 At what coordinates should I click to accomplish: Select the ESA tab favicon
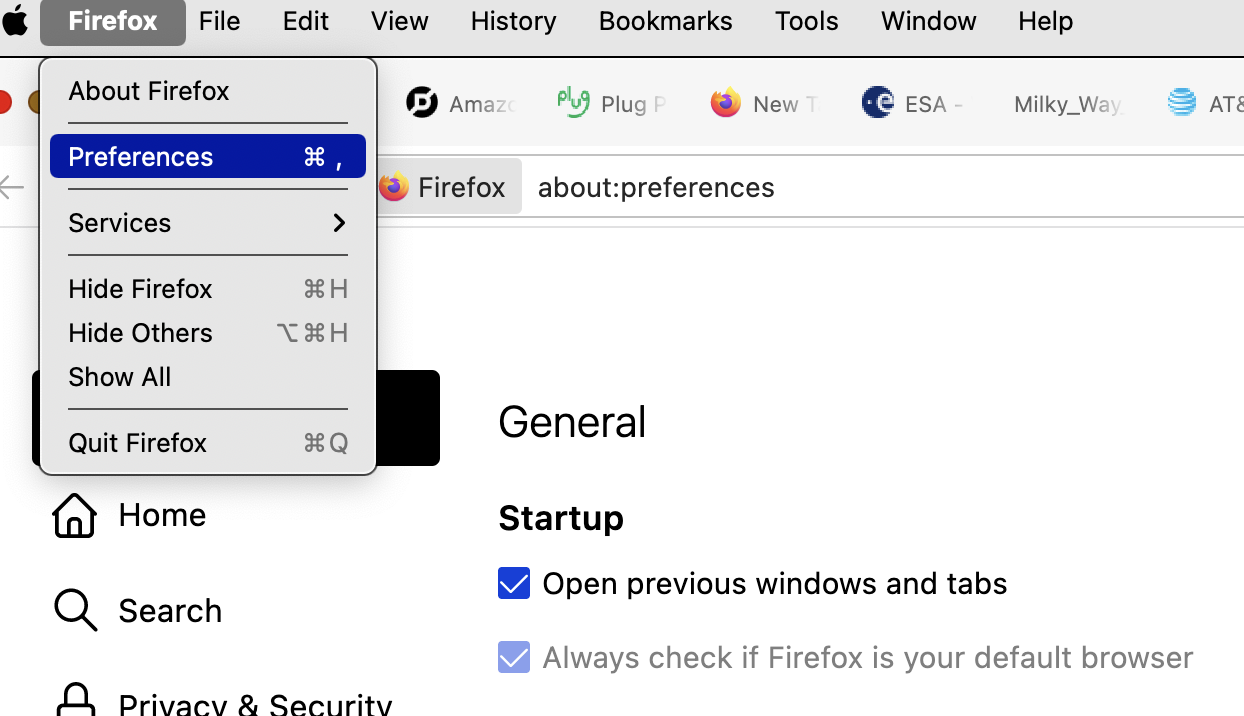(877, 102)
